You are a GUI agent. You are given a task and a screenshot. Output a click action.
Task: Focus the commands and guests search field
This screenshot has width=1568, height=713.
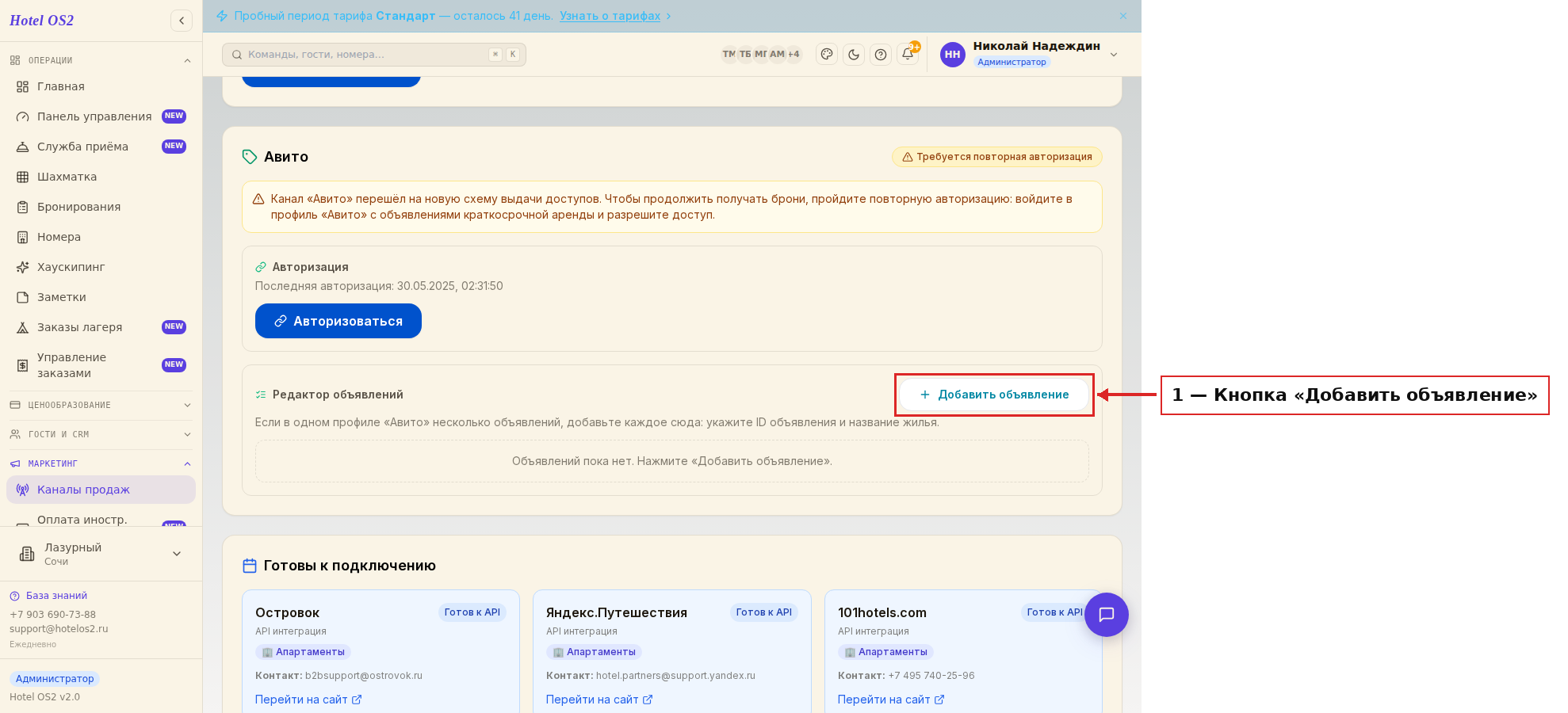pyautogui.click(x=374, y=55)
